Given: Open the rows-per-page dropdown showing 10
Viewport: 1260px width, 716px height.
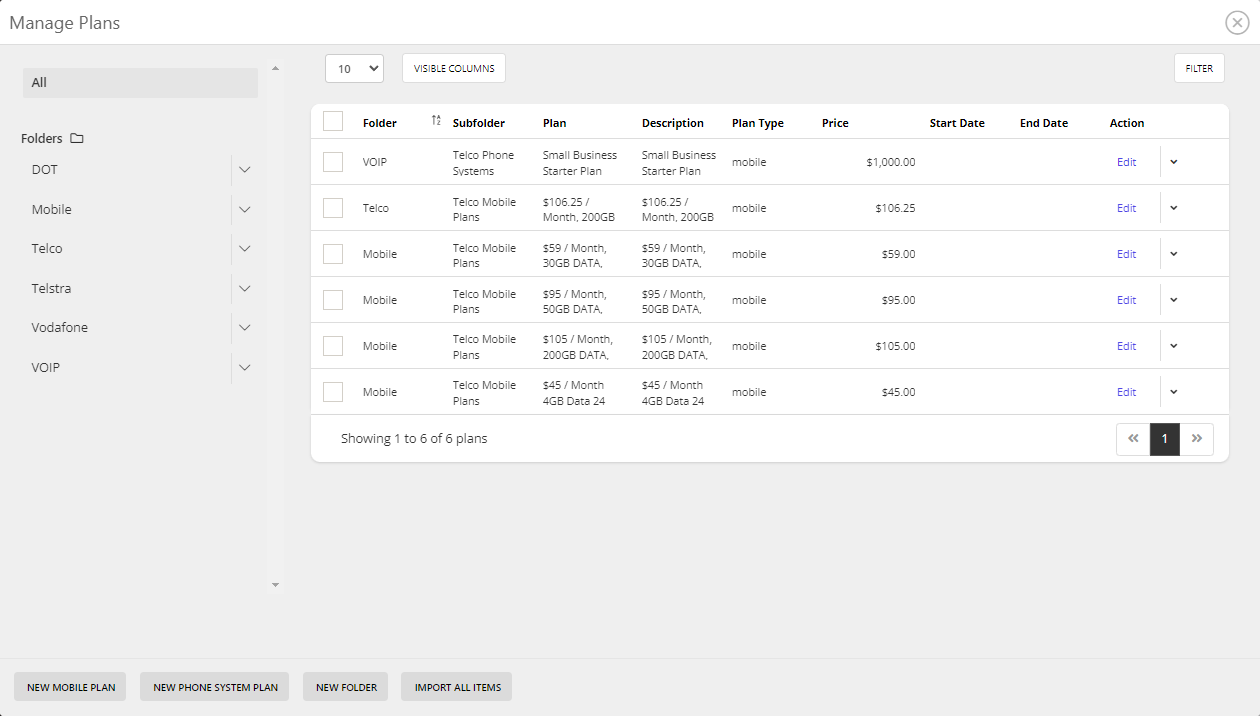Looking at the screenshot, I should pos(354,69).
